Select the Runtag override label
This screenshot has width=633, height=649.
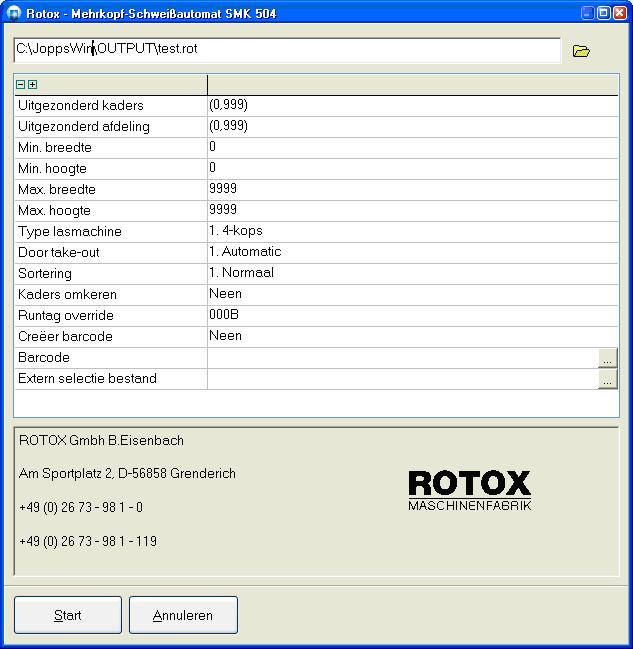click(x=65, y=316)
